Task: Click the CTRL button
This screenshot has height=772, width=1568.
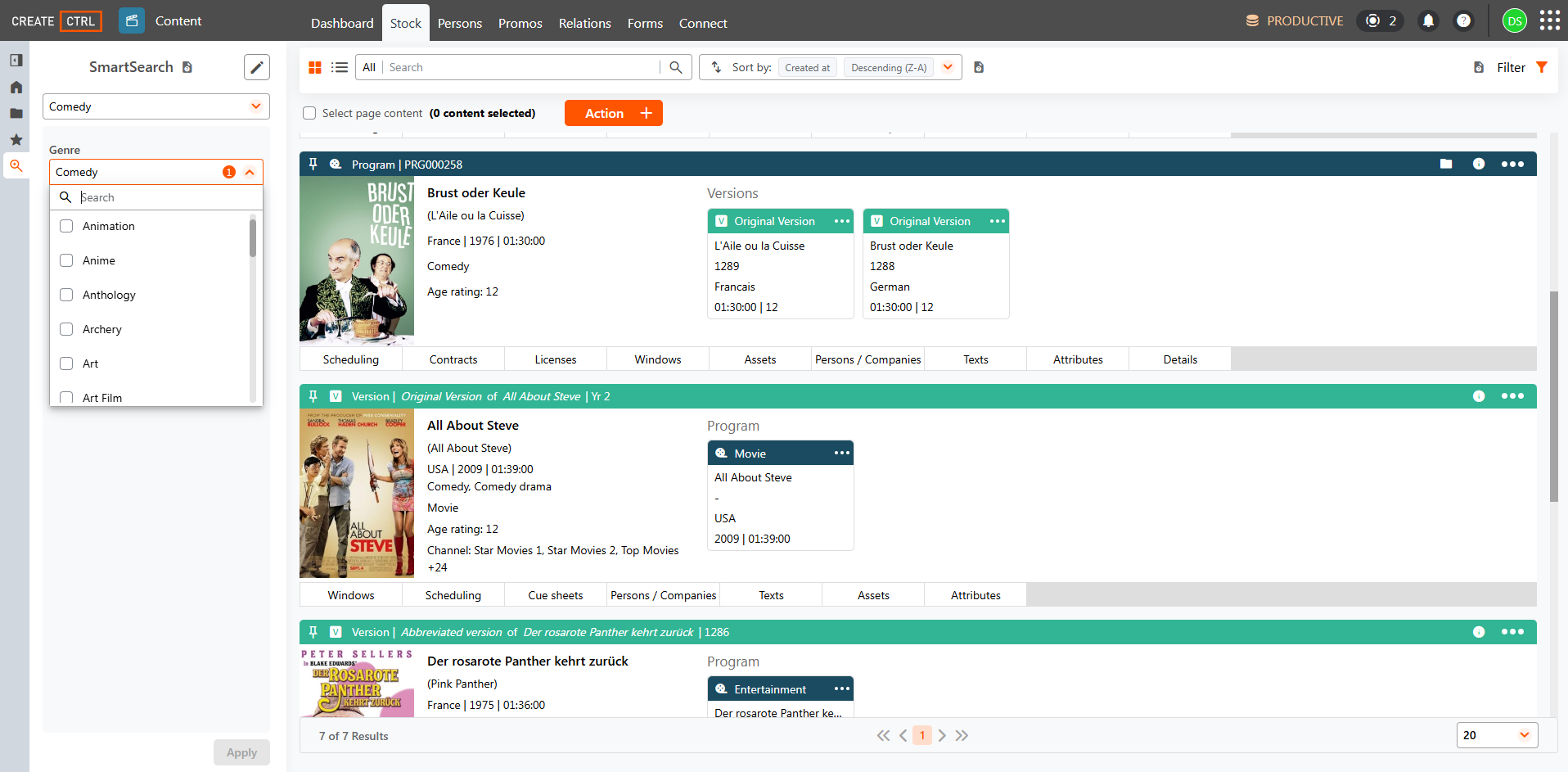Action: (80, 21)
